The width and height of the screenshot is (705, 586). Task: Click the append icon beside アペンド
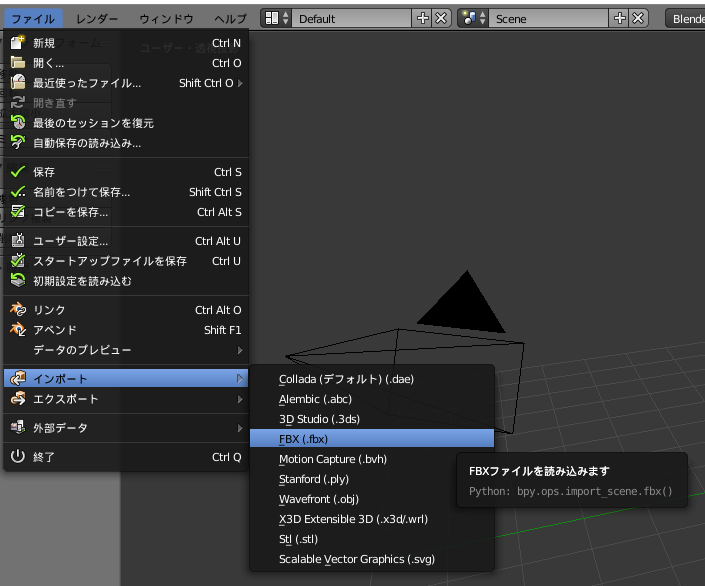pos(18,330)
